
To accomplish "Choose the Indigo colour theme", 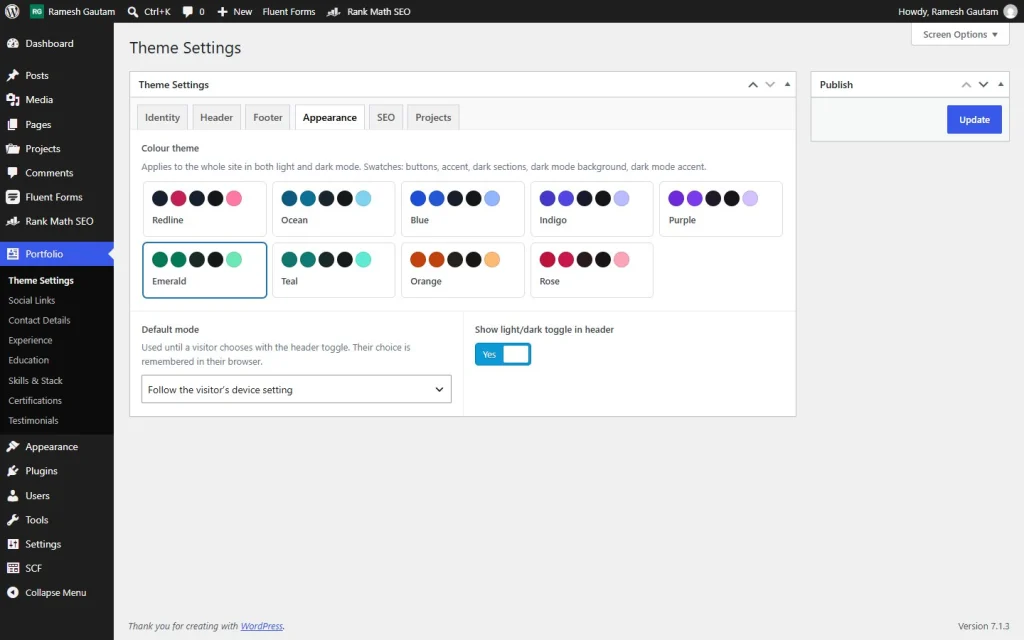I will [x=592, y=208].
